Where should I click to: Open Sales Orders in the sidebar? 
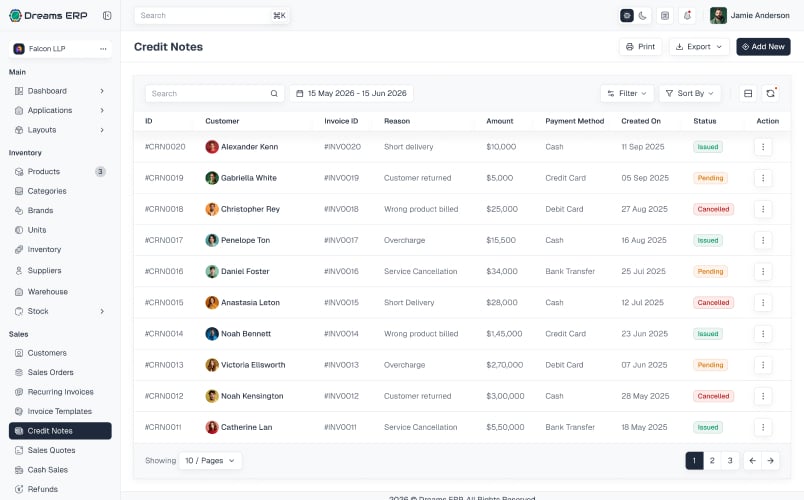coord(50,372)
